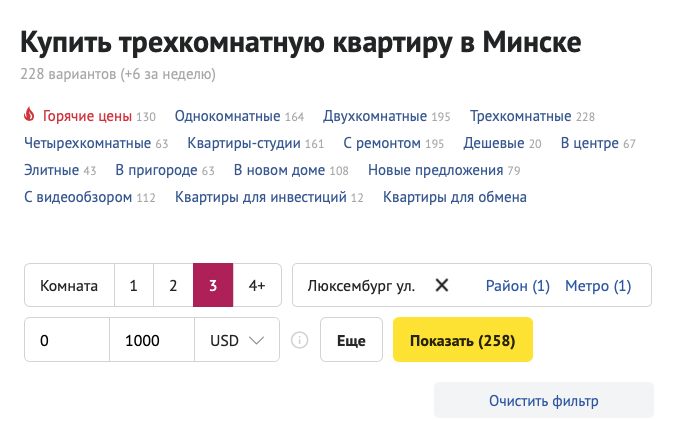Open the Район (1) district selector
The height and width of the screenshot is (447, 674).
tap(518, 286)
